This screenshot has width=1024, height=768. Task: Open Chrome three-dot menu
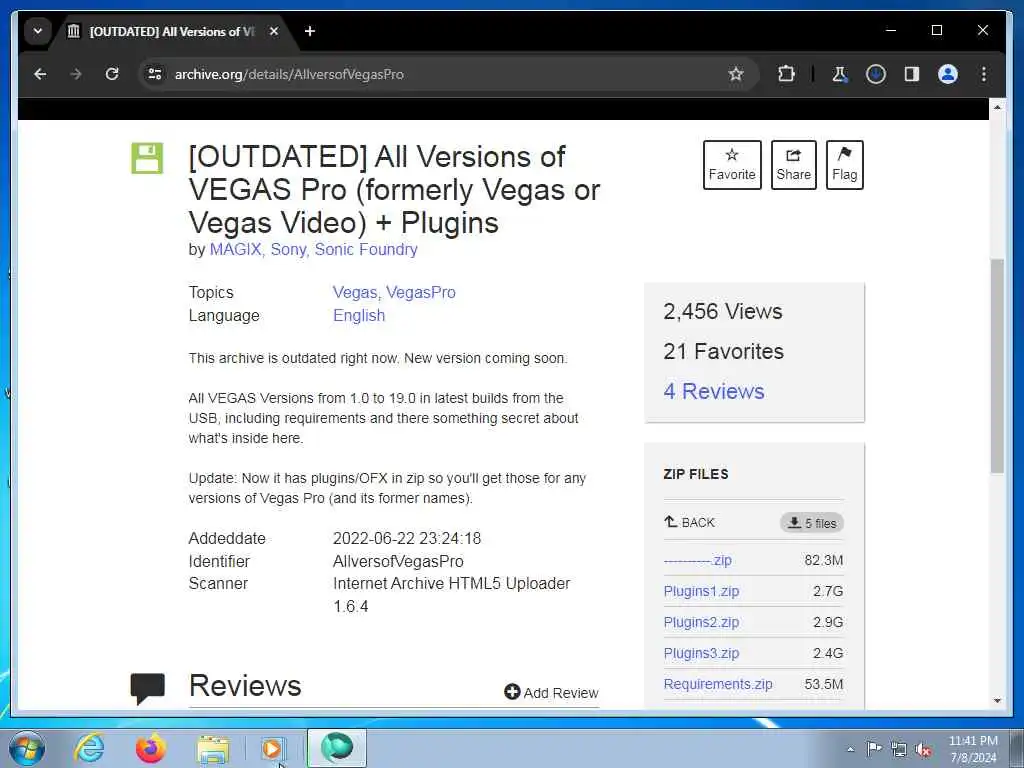pos(984,74)
